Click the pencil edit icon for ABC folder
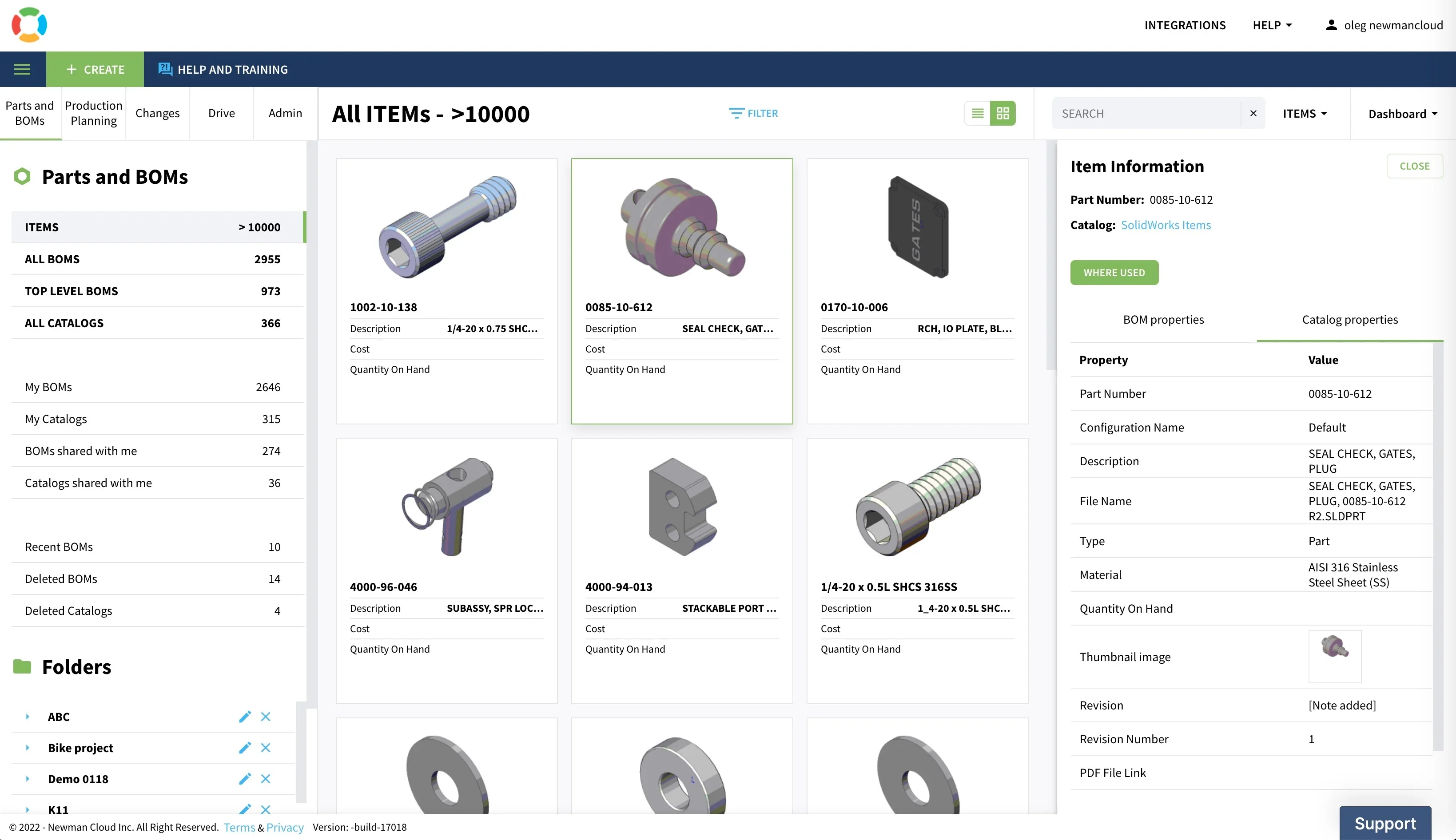 click(x=245, y=717)
